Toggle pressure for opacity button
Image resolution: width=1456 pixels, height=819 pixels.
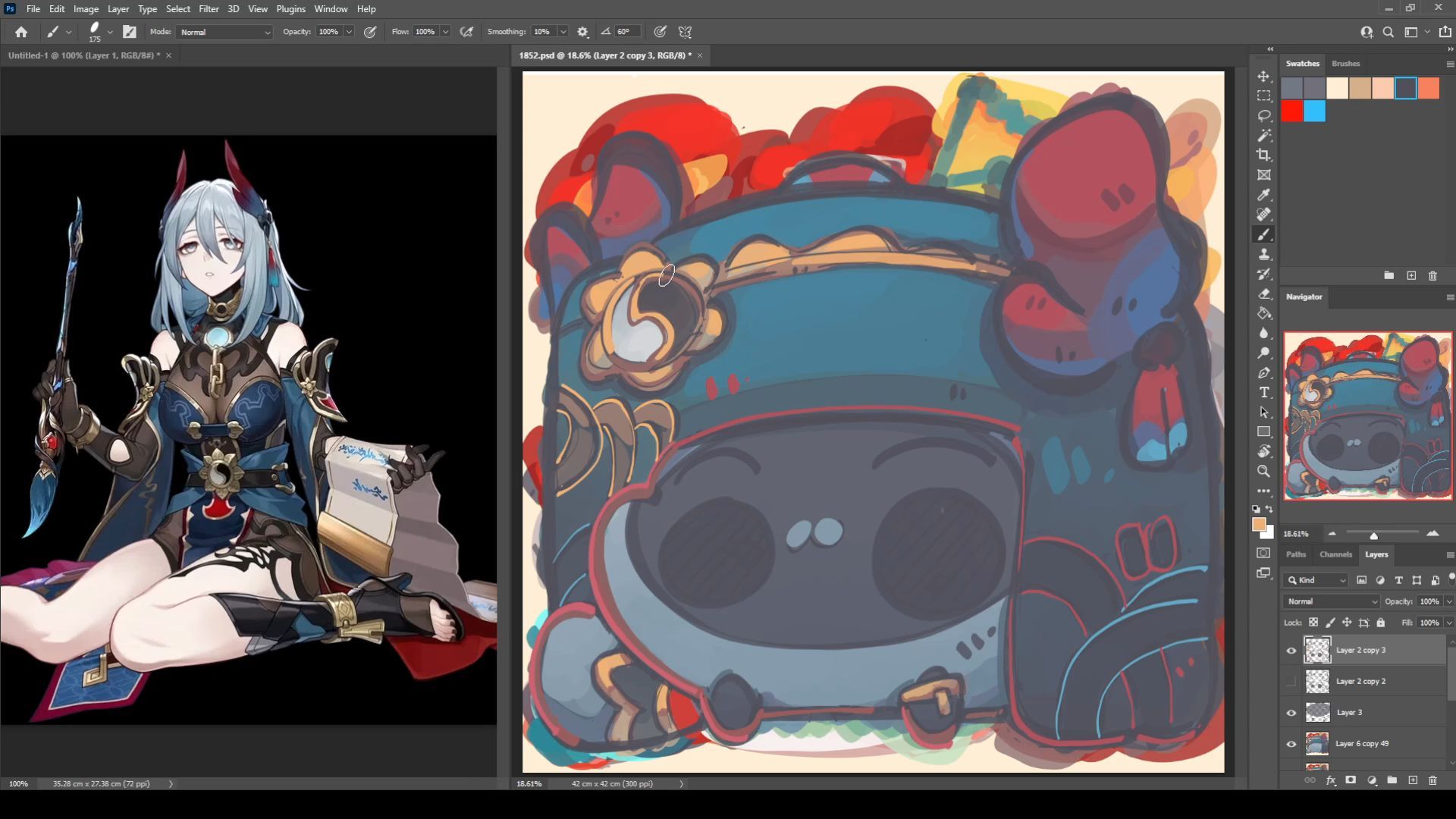click(370, 32)
